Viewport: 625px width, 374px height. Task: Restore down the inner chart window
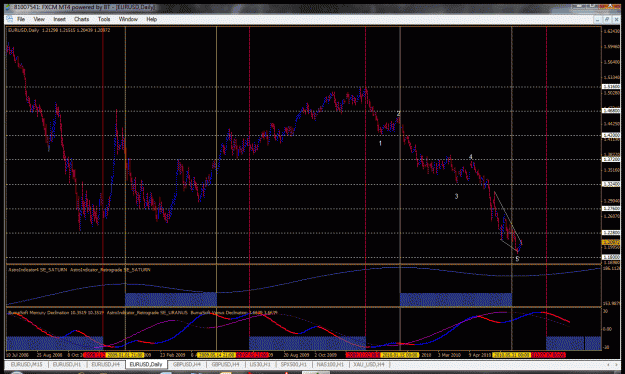(607, 19)
